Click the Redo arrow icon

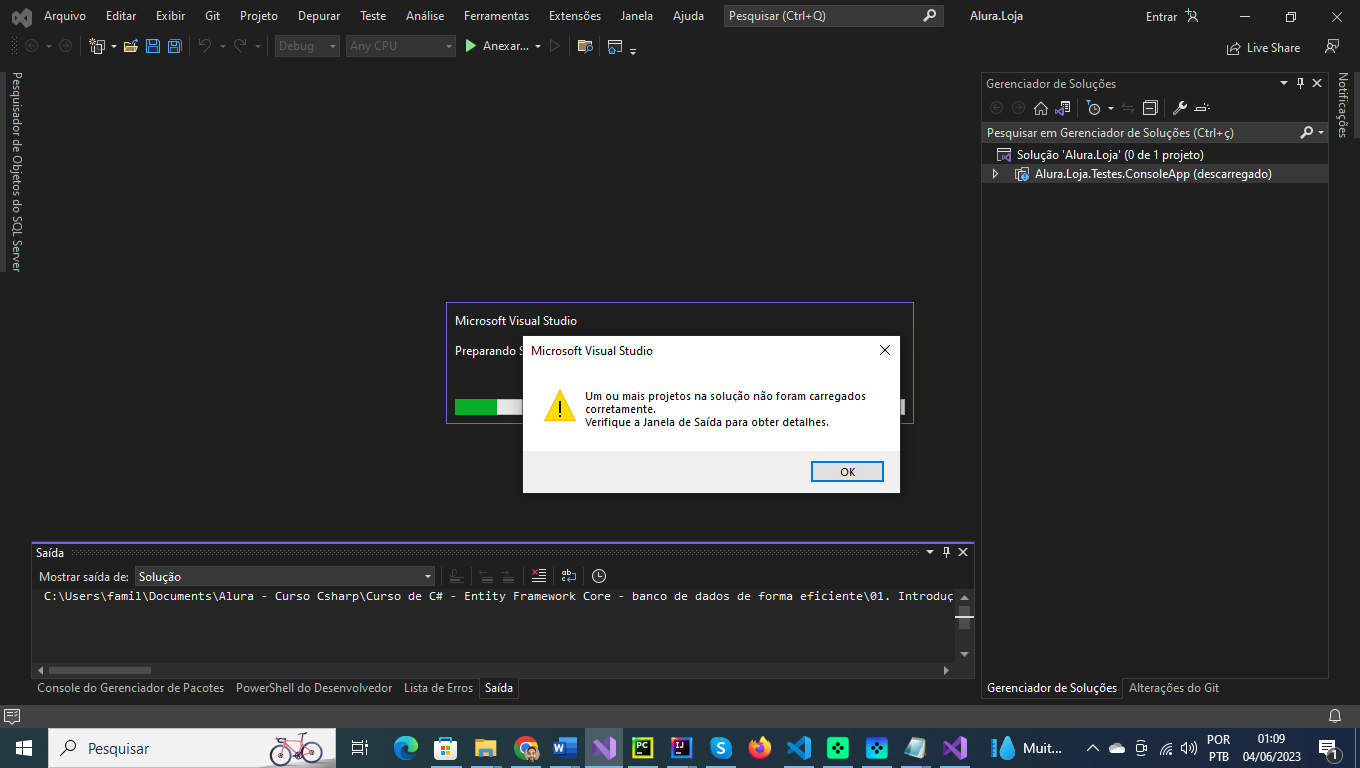(240, 46)
